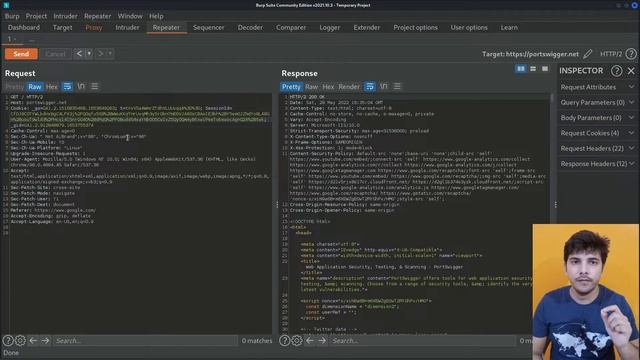Expand Request Attributes section
The height and width of the screenshot is (360, 640).
597,87
